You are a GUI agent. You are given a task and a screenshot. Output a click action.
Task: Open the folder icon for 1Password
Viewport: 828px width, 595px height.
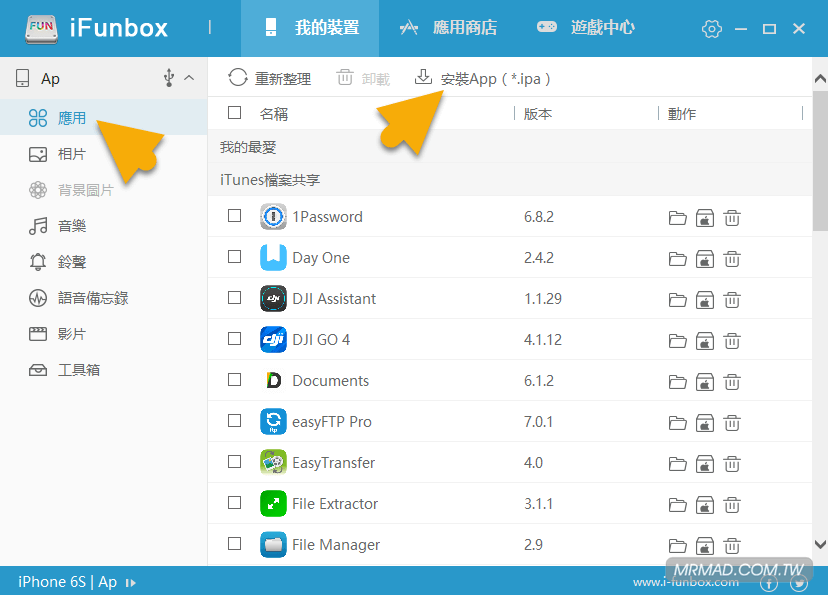coord(678,217)
